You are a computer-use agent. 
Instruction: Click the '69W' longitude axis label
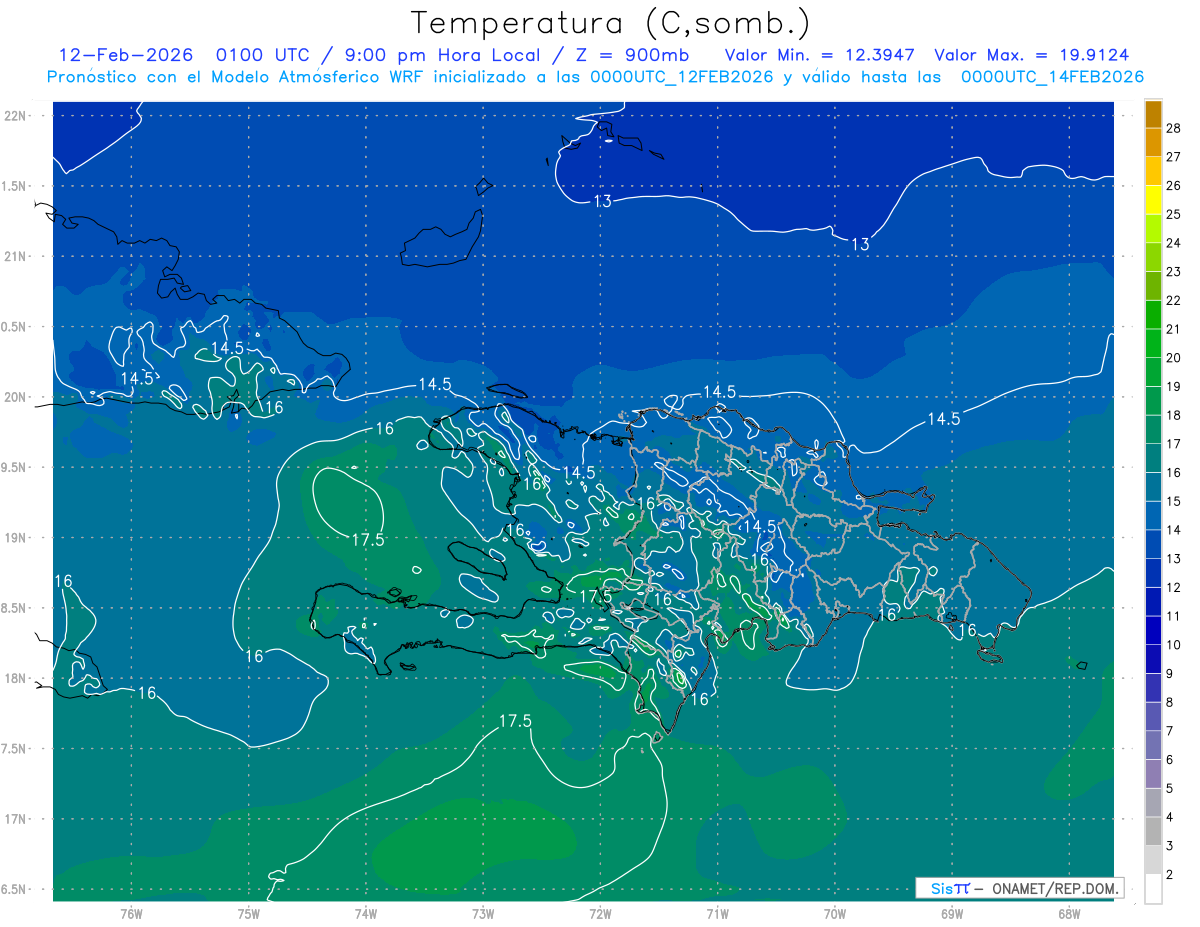tap(952, 914)
